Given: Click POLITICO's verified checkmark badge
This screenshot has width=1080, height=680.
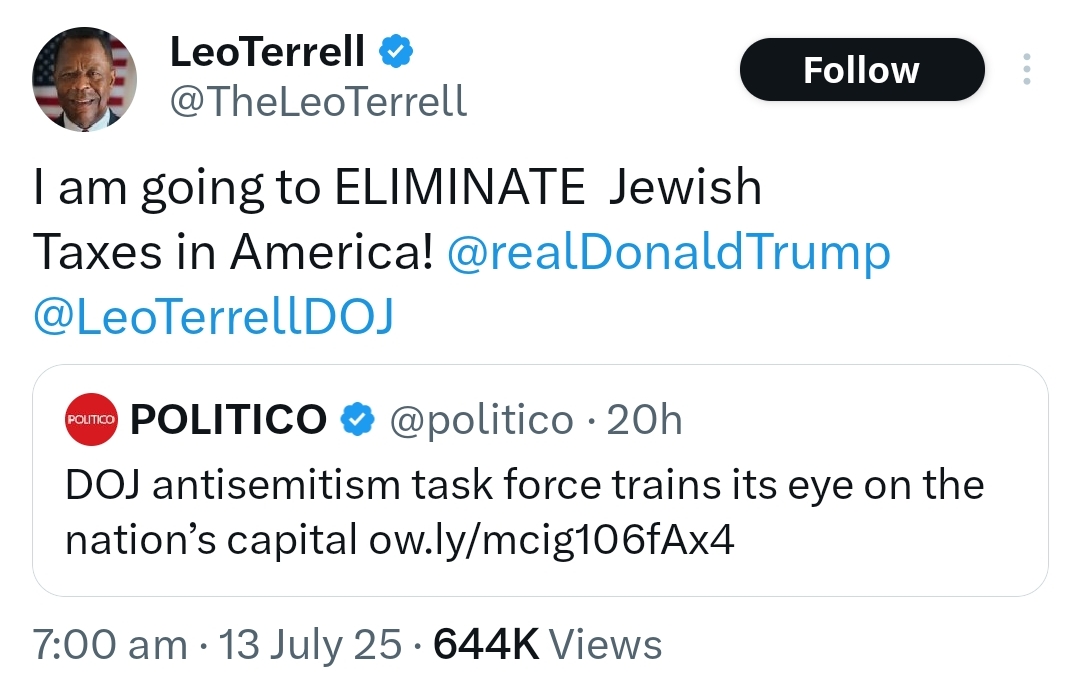Looking at the screenshot, I should click(x=357, y=420).
